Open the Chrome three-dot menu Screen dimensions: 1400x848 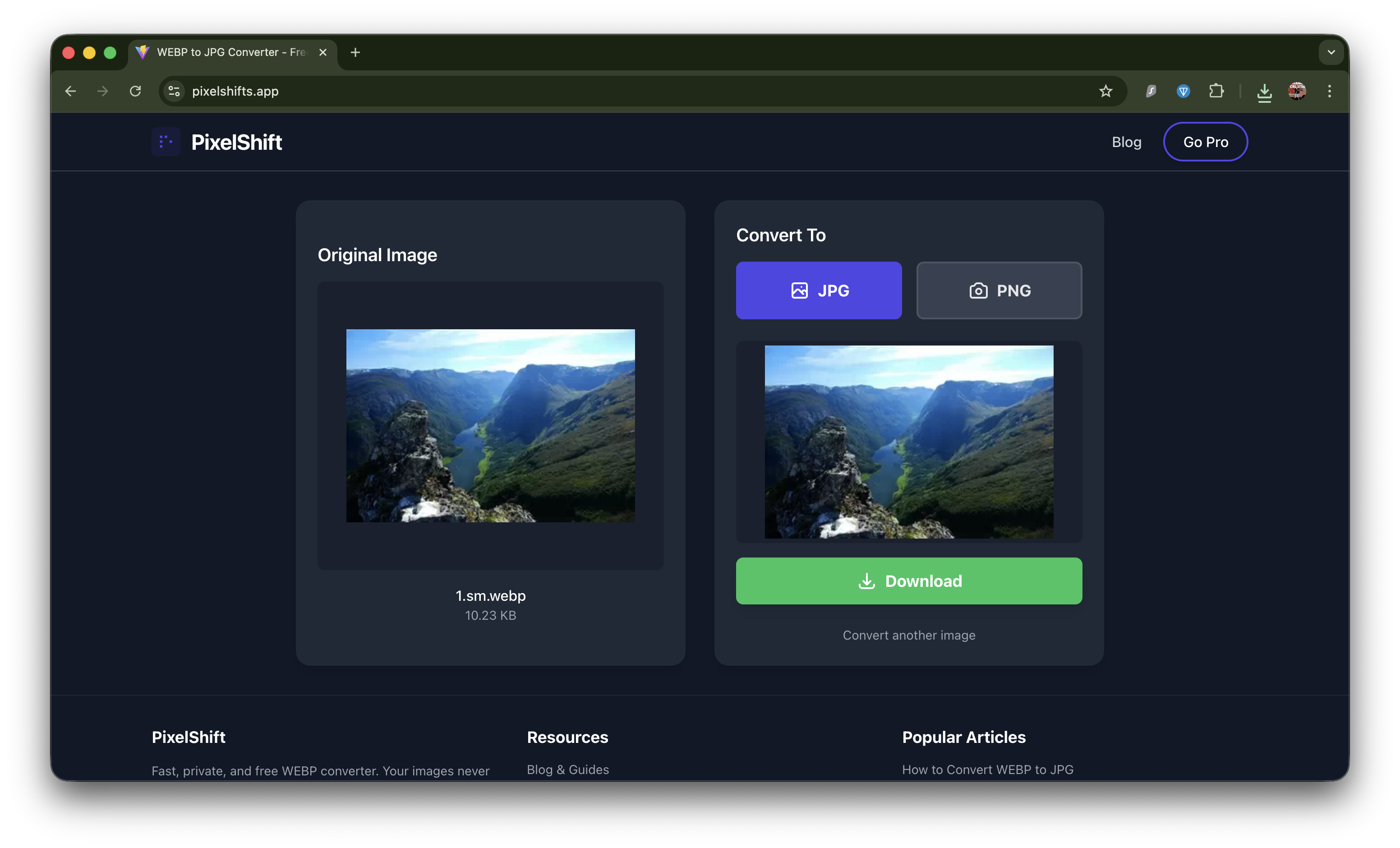[x=1330, y=91]
